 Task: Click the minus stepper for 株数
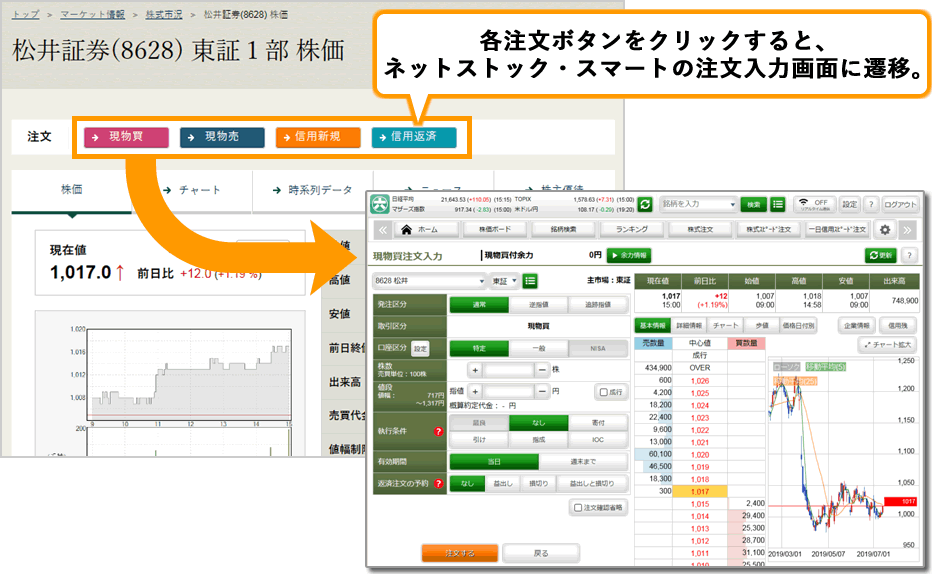tap(542, 370)
